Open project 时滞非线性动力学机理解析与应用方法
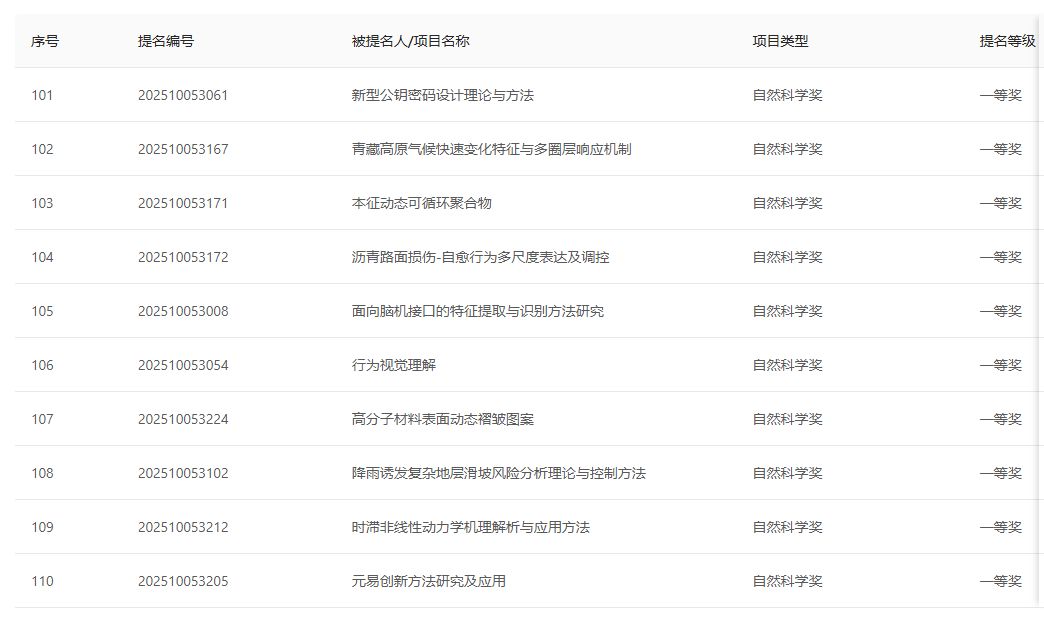The width and height of the screenshot is (1044, 617). 470,527
